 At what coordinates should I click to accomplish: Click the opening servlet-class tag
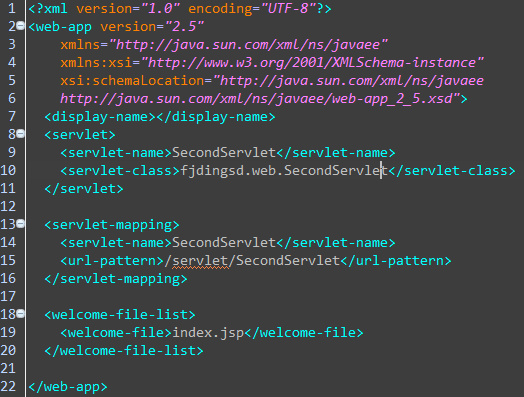[120, 171]
